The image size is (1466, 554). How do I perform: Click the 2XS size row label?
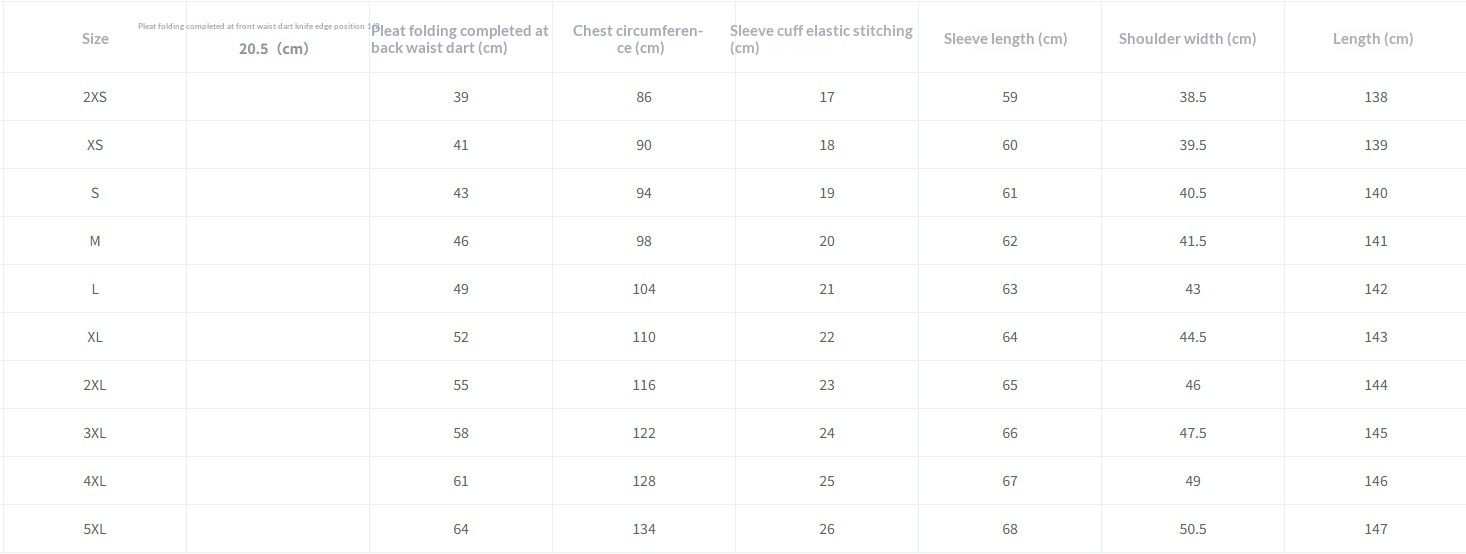coord(95,97)
